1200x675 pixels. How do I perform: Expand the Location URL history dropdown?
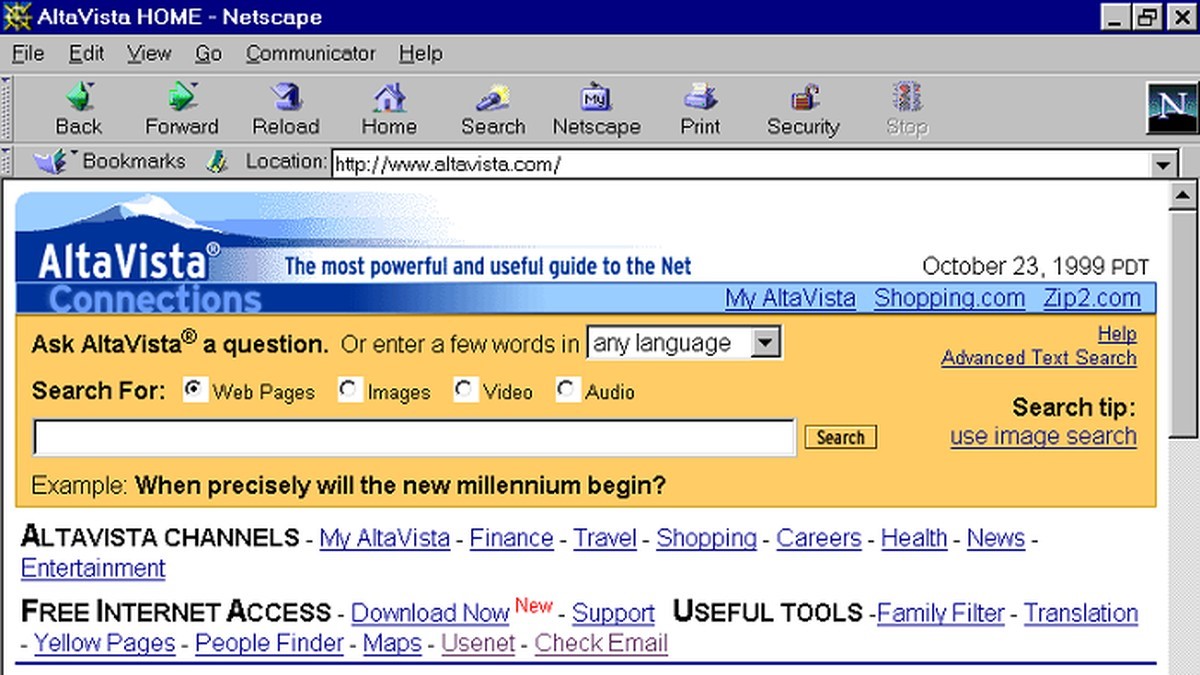click(x=1163, y=165)
